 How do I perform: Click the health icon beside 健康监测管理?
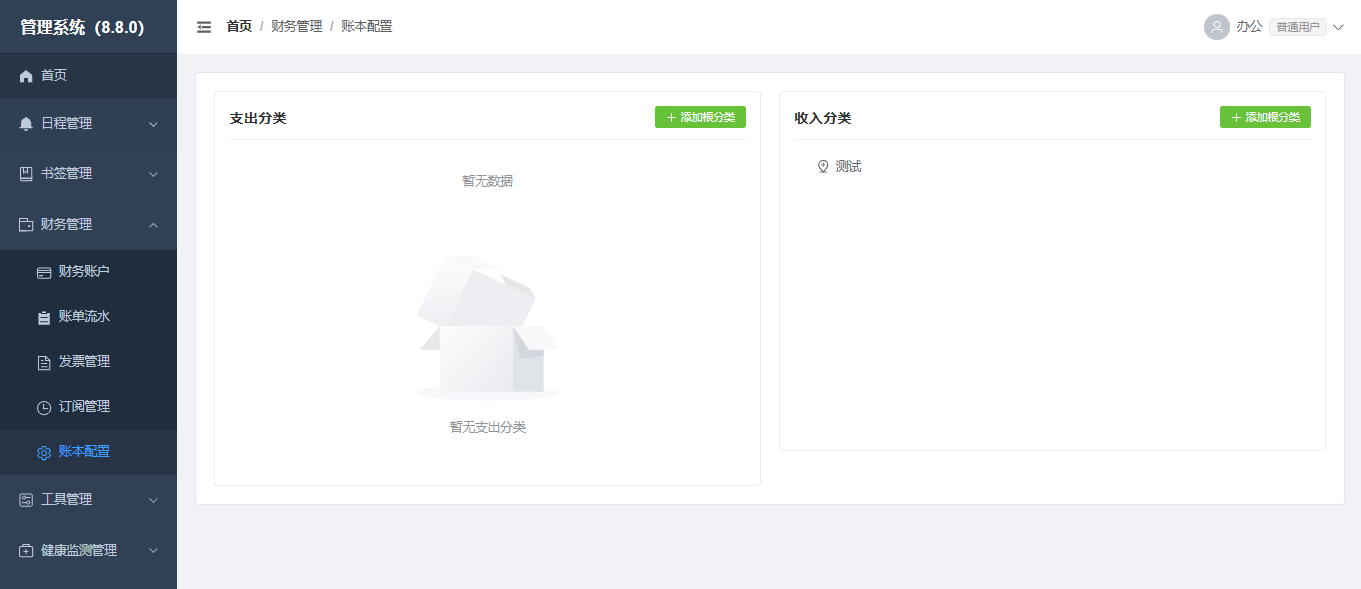pos(26,551)
